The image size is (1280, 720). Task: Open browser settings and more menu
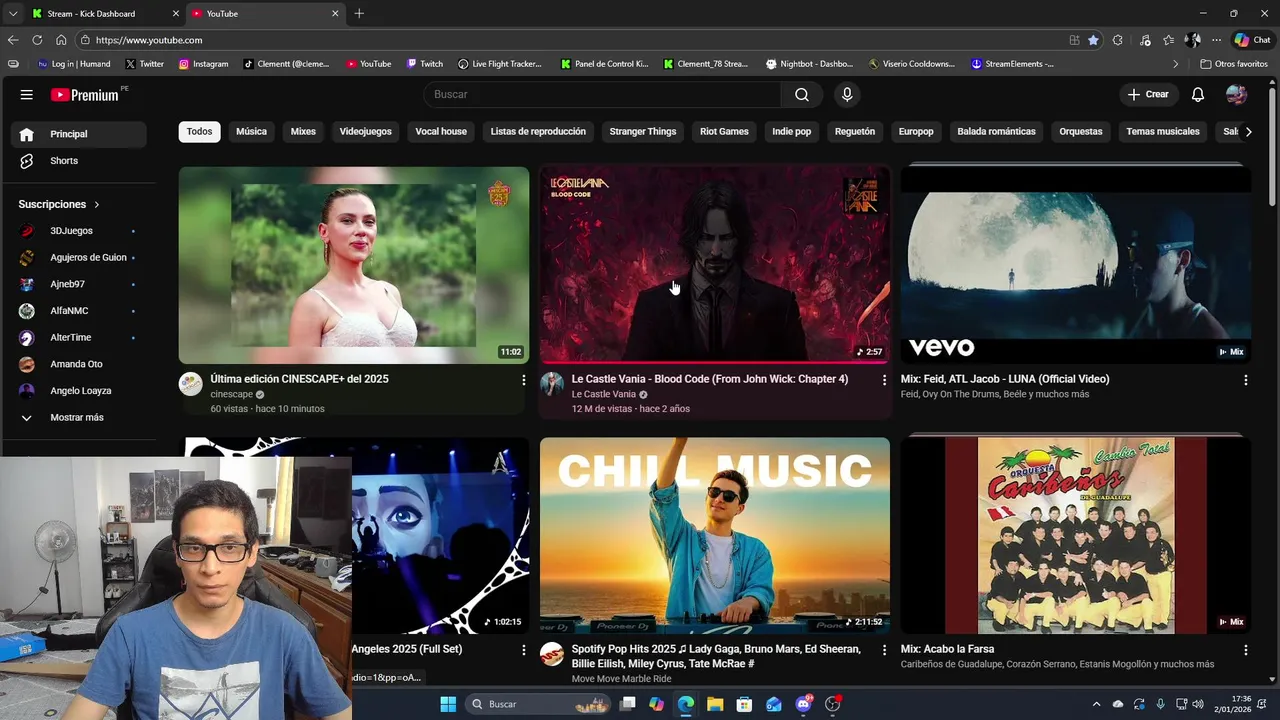click(x=1216, y=40)
